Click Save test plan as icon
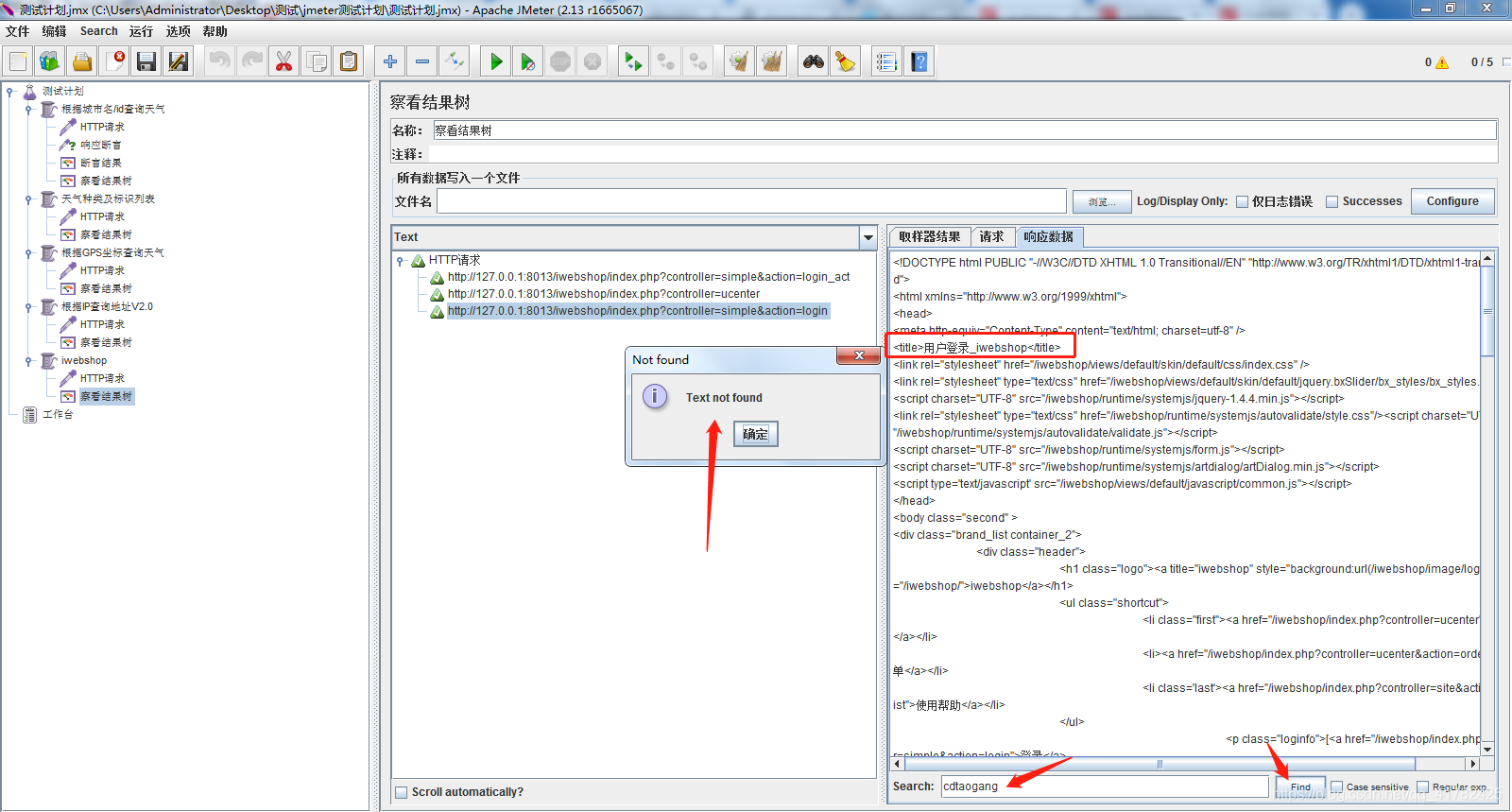The height and width of the screenshot is (812, 1512). tap(178, 62)
